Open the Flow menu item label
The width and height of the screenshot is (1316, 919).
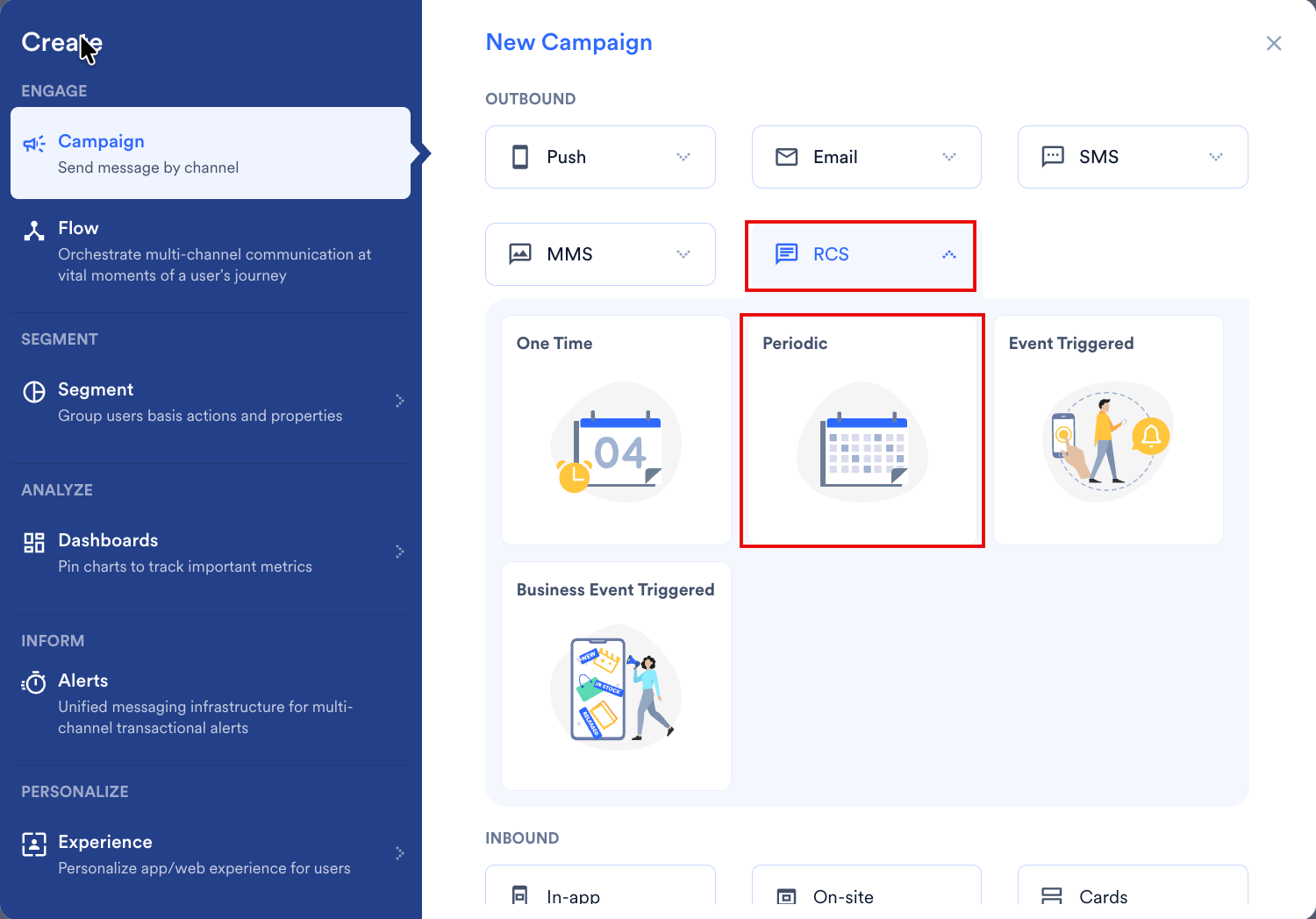(x=78, y=228)
